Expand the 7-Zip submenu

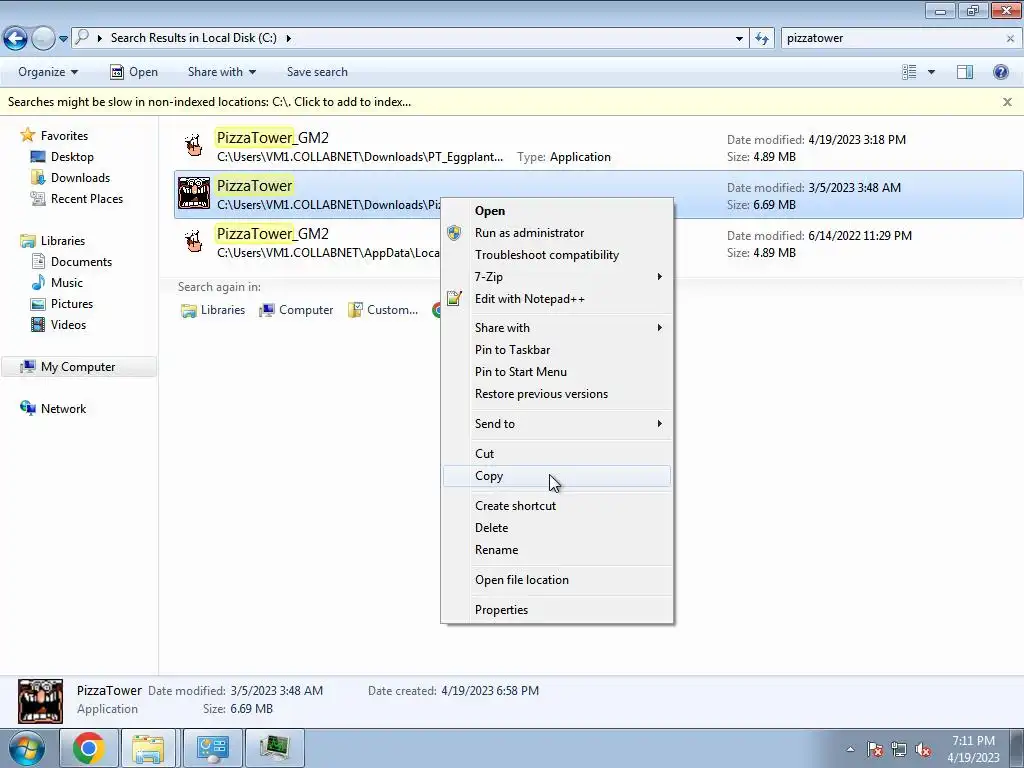tap(557, 277)
